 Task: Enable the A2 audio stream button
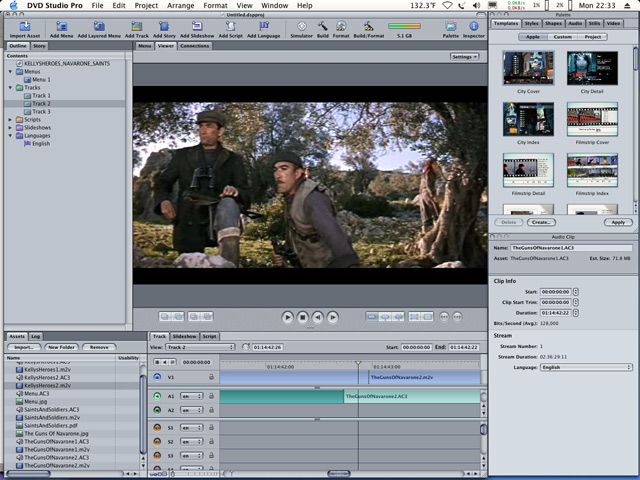(157, 410)
